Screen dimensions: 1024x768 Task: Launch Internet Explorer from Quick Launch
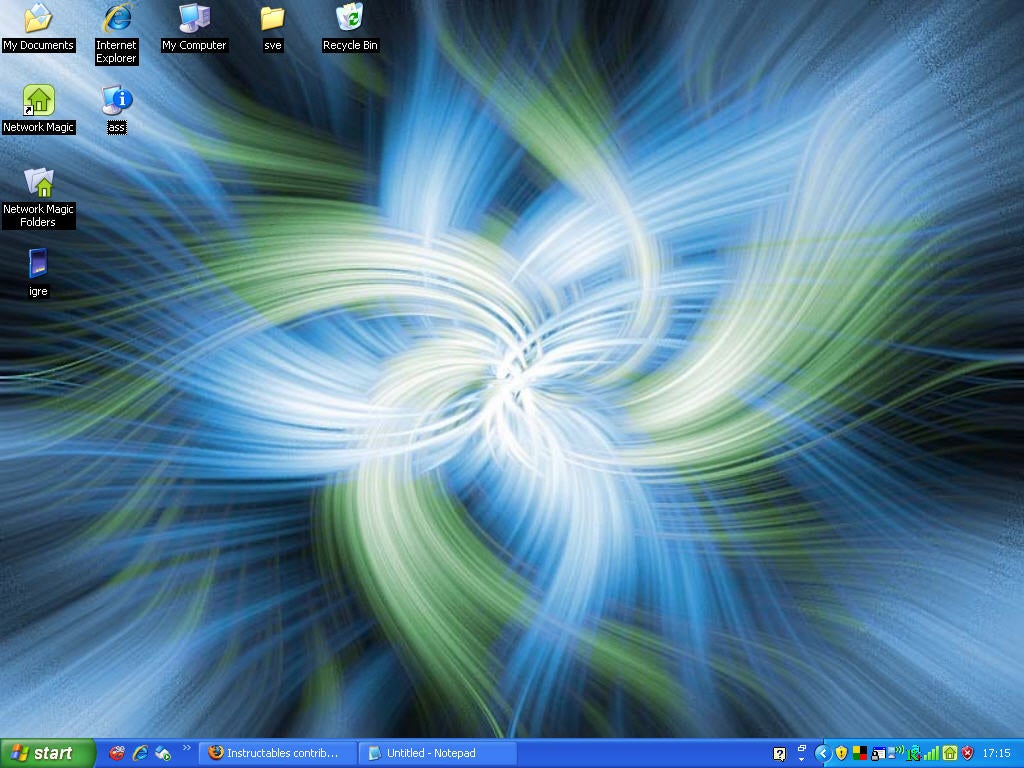click(140, 753)
